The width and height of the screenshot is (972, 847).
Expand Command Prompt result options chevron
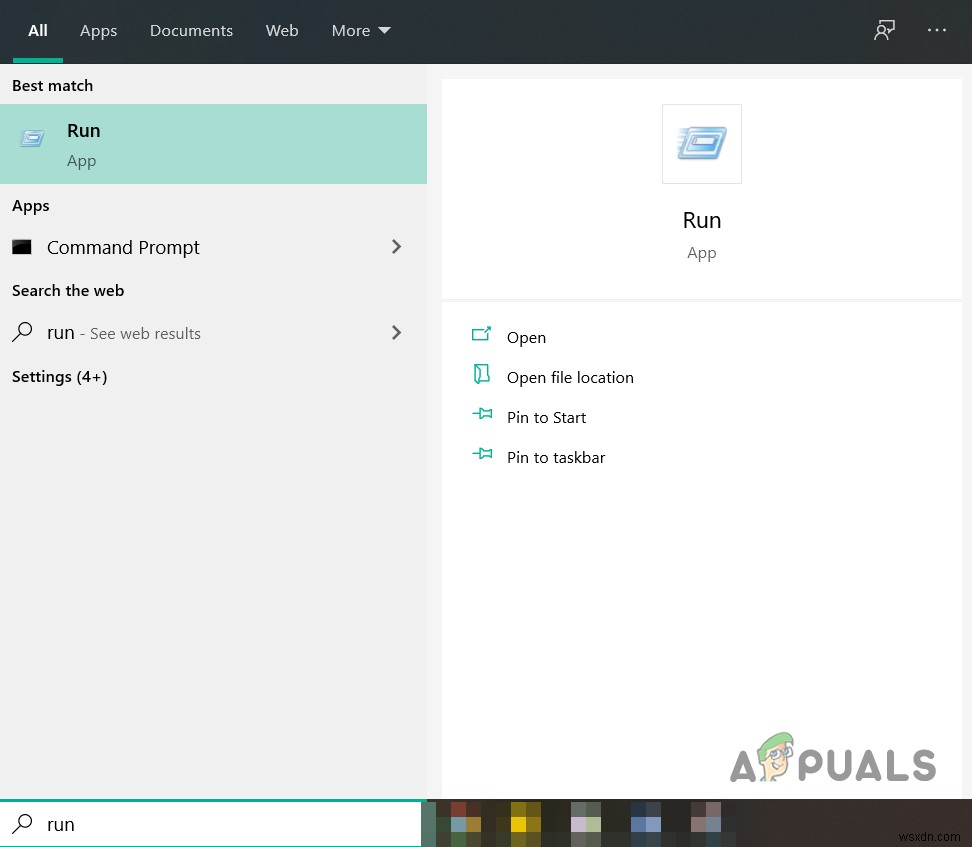pyautogui.click(x=396, y=246)
